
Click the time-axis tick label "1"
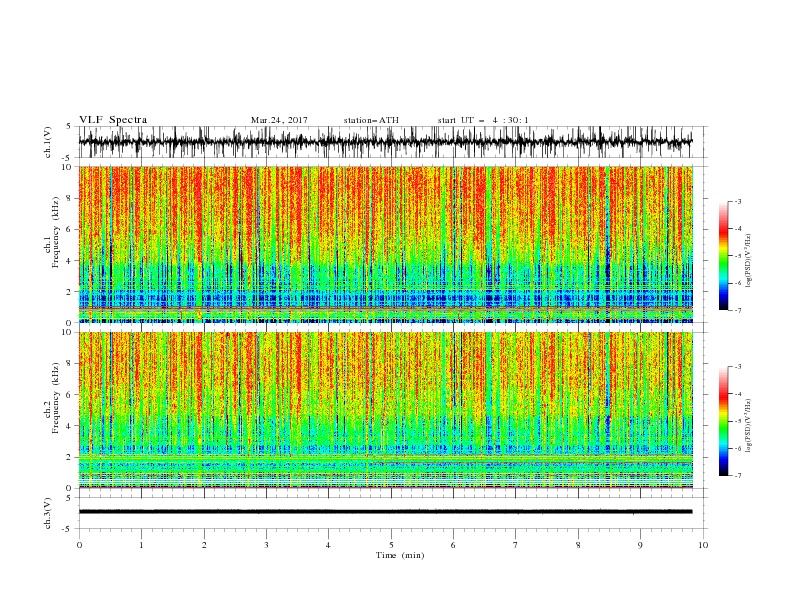click(141, 545)
